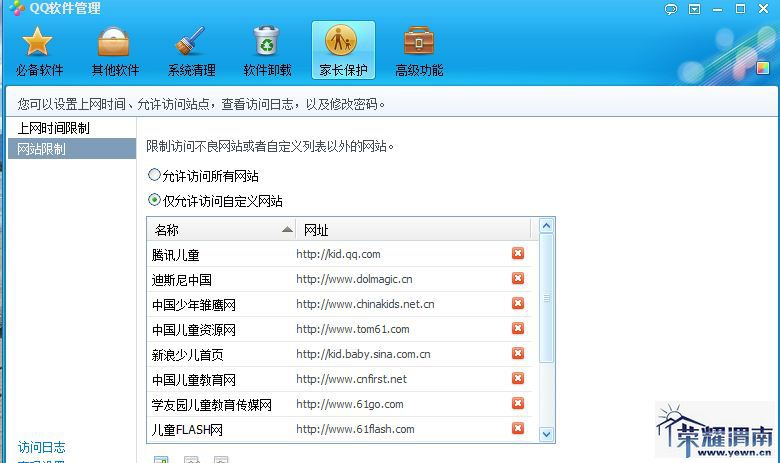The width and height of the screenshot is (780, 463).
Task: Open the 访问日志 link
Action: click(42, 447)
